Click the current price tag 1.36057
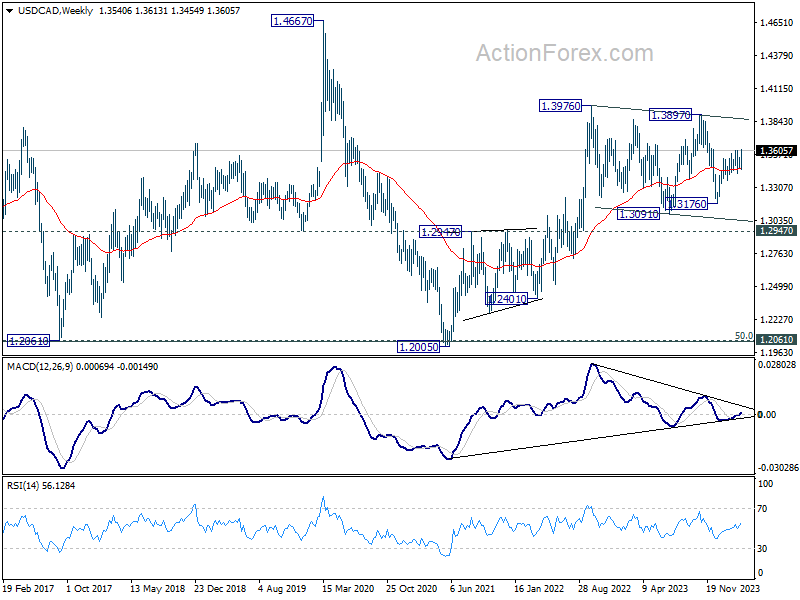Screen dimensions: 800x600 (776, 151)
